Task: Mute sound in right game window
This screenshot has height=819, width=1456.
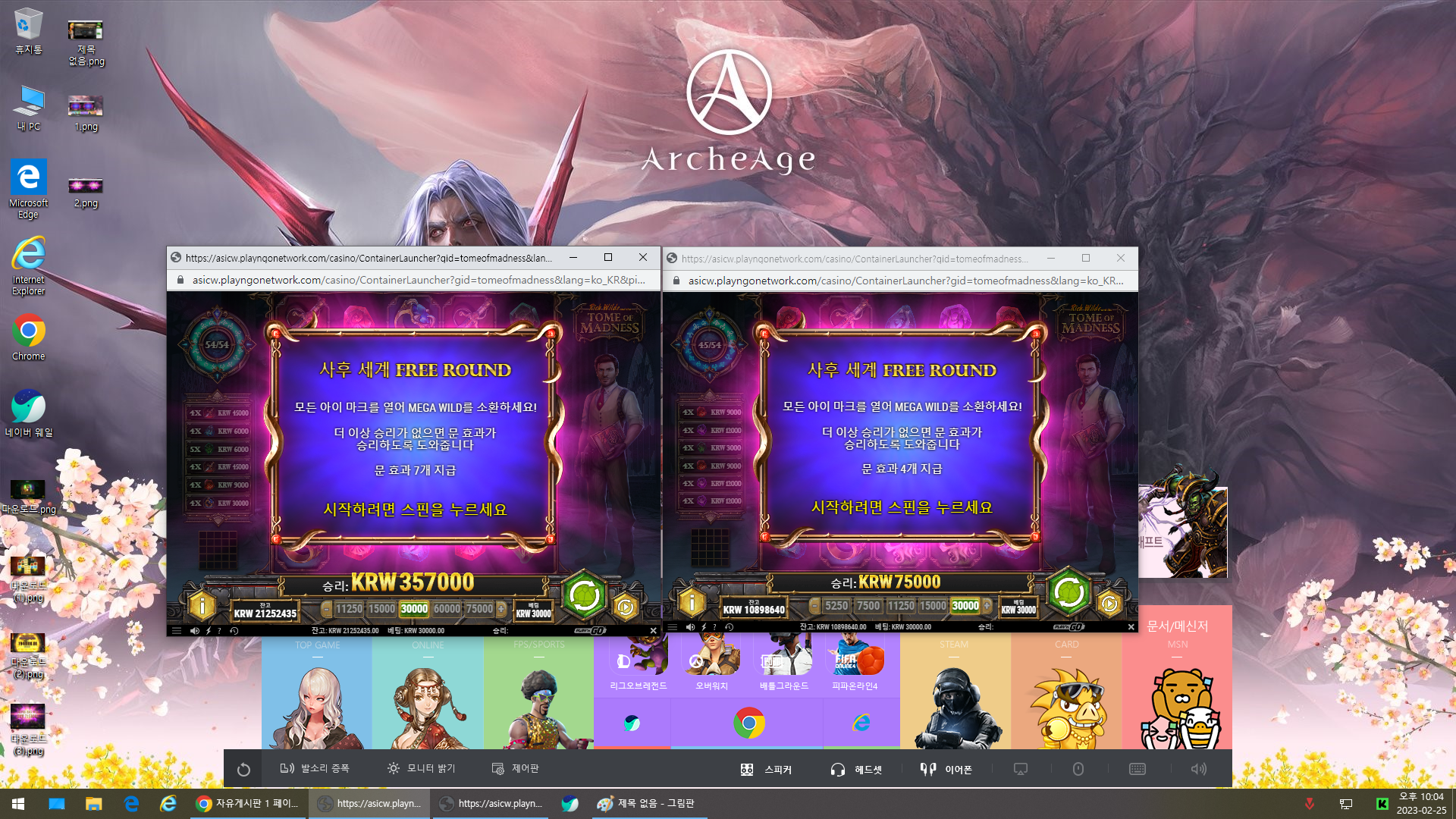Action: pyautogui.click(x=690, y=627)
